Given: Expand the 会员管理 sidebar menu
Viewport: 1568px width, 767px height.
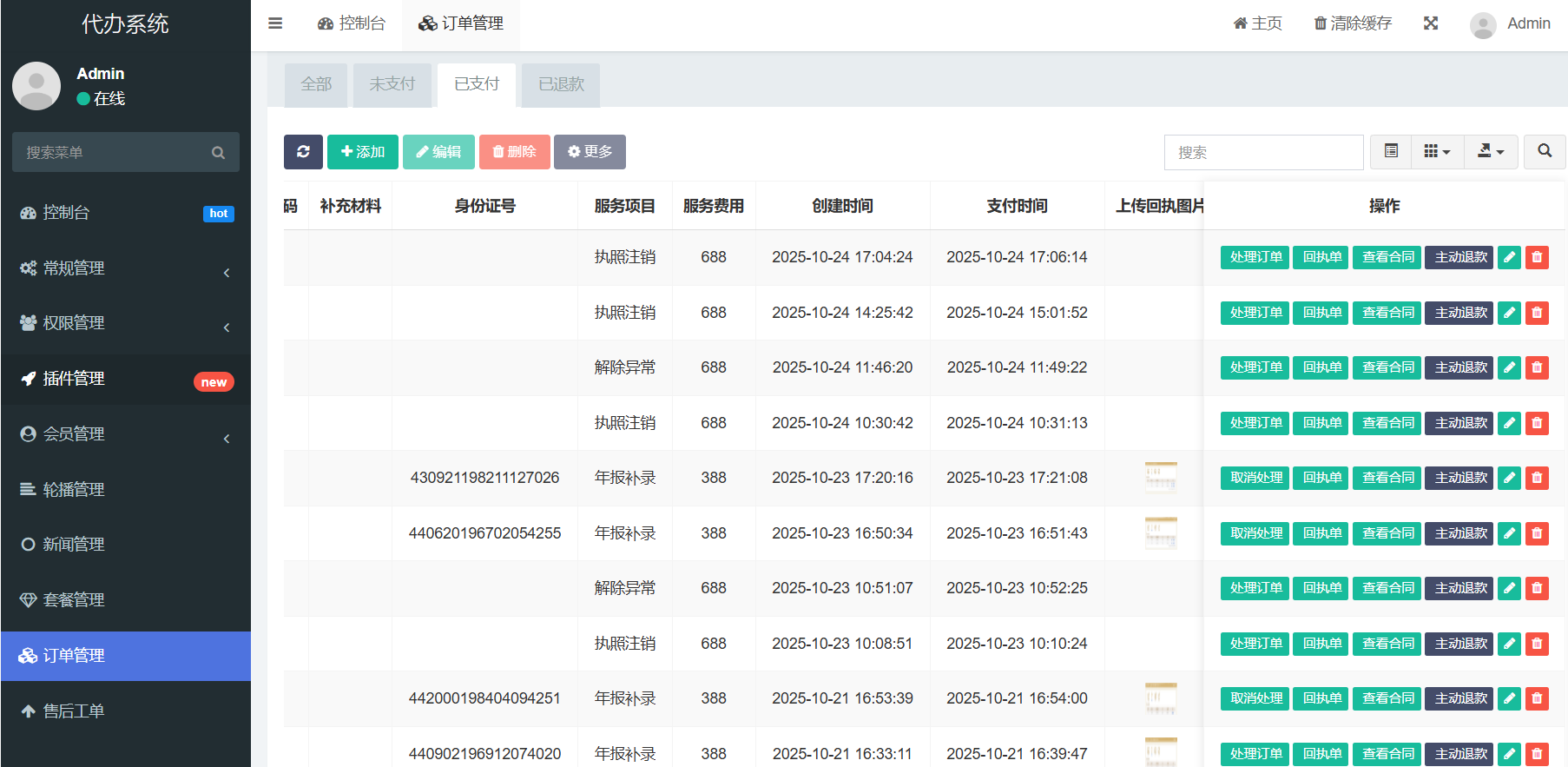Looking at the screenshot, I should [125, 434].
